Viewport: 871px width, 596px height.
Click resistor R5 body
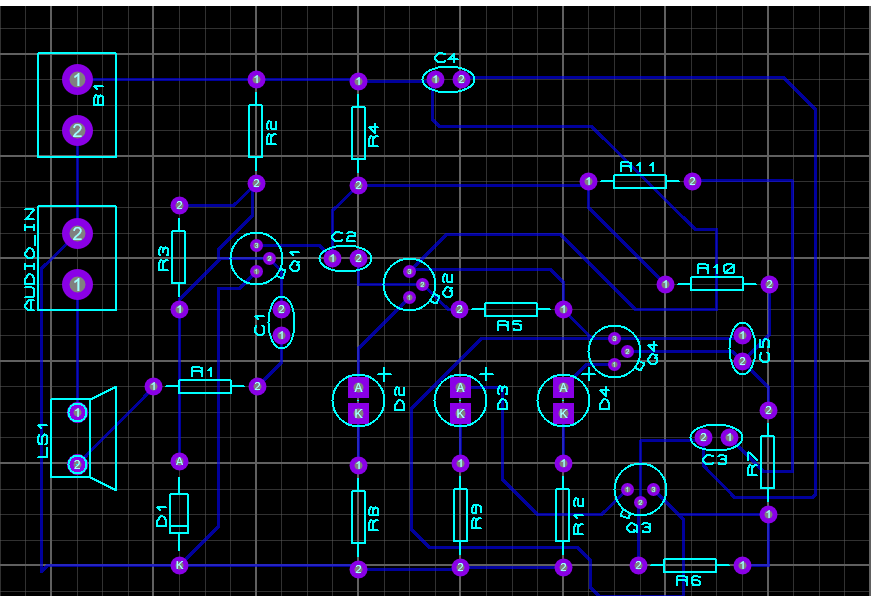click(x=510, y=310)
